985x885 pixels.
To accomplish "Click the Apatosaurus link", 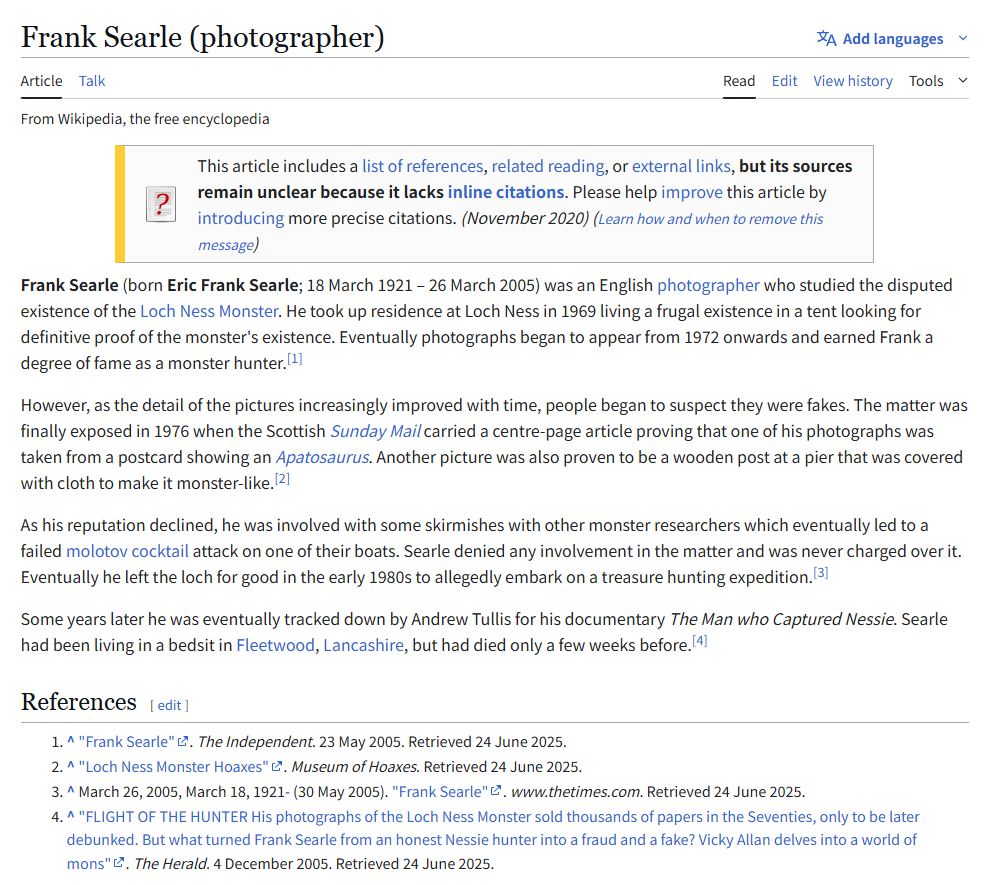I will pos(322,457).
